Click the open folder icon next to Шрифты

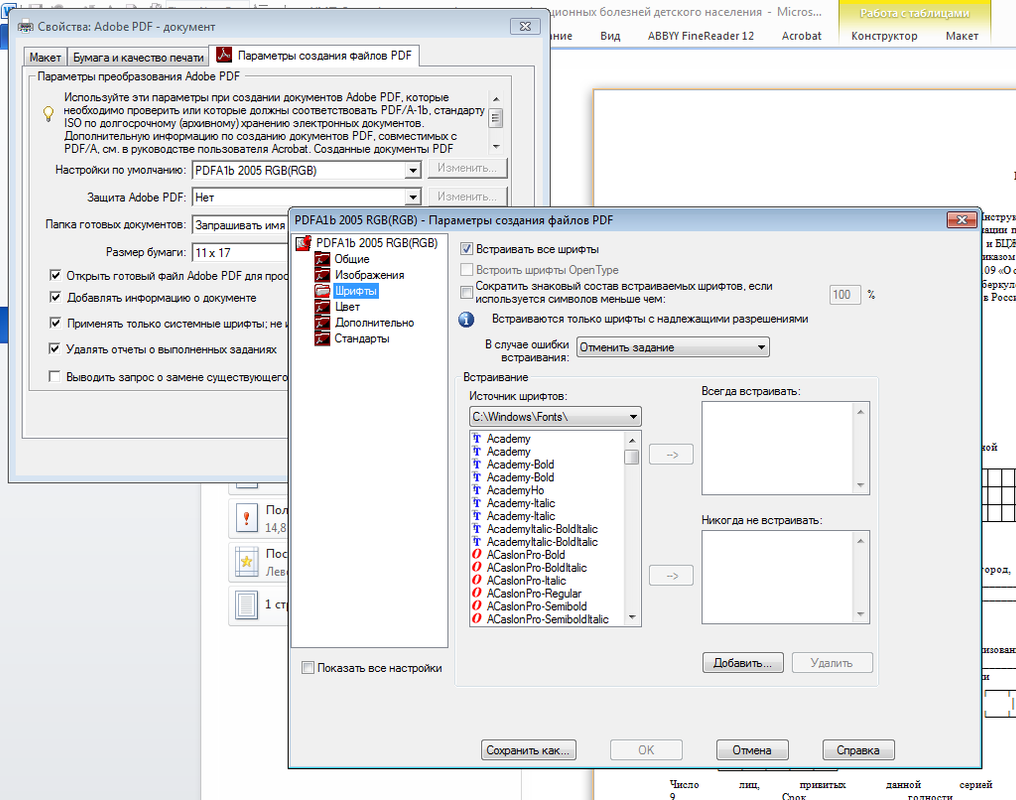tap(322, 291)
